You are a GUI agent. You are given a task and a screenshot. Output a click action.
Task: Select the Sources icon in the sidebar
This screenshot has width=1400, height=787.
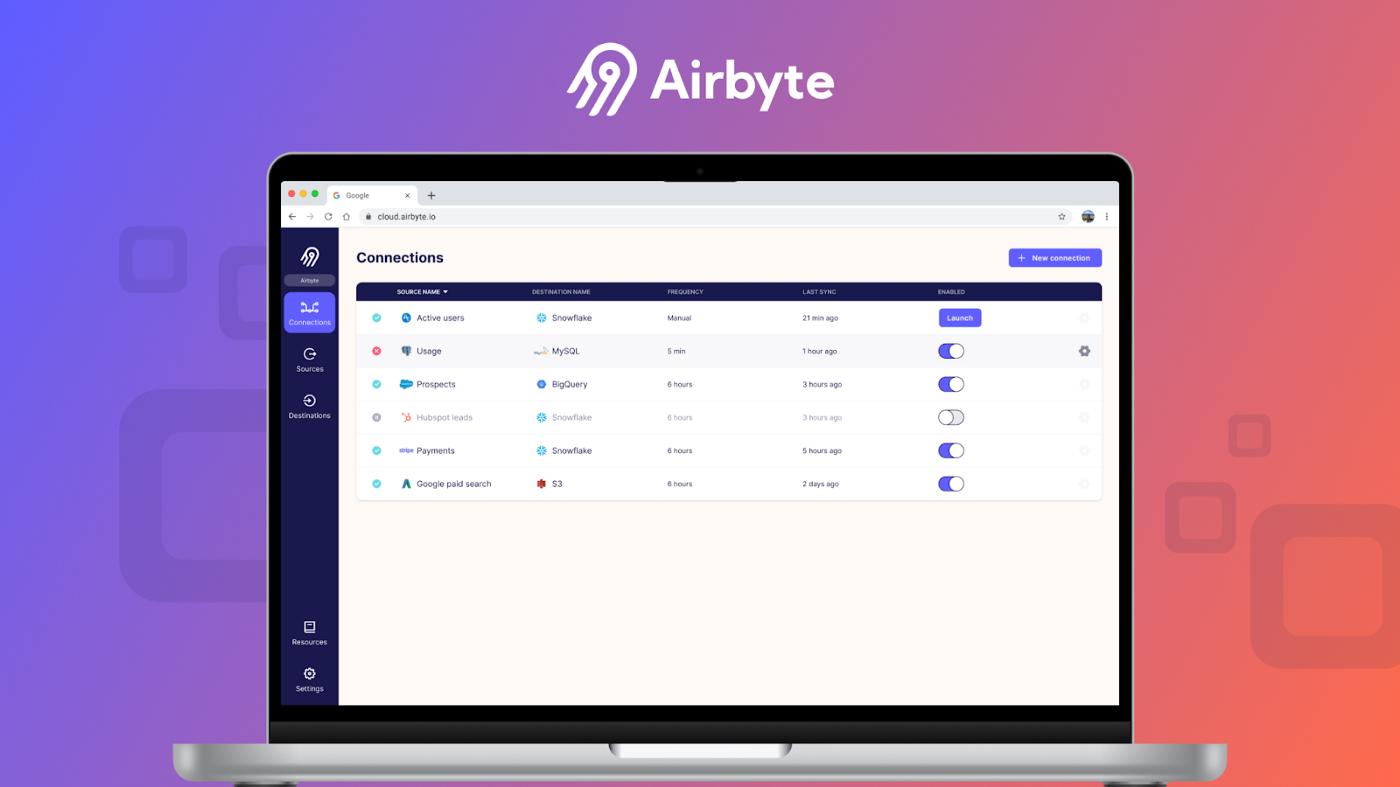(x=309, y=358)
